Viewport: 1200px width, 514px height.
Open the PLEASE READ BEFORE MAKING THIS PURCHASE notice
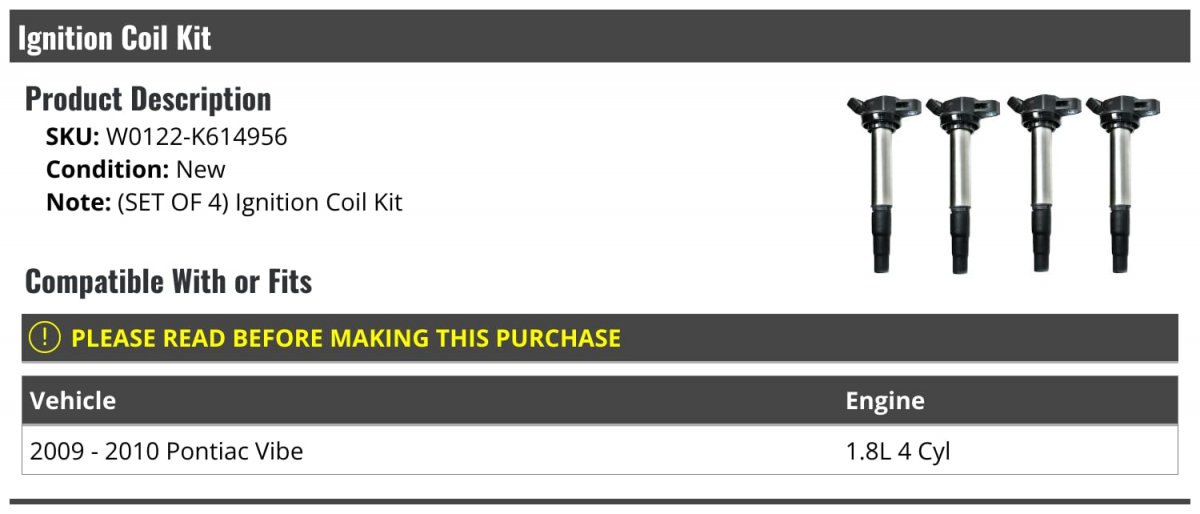coord(346,338)
